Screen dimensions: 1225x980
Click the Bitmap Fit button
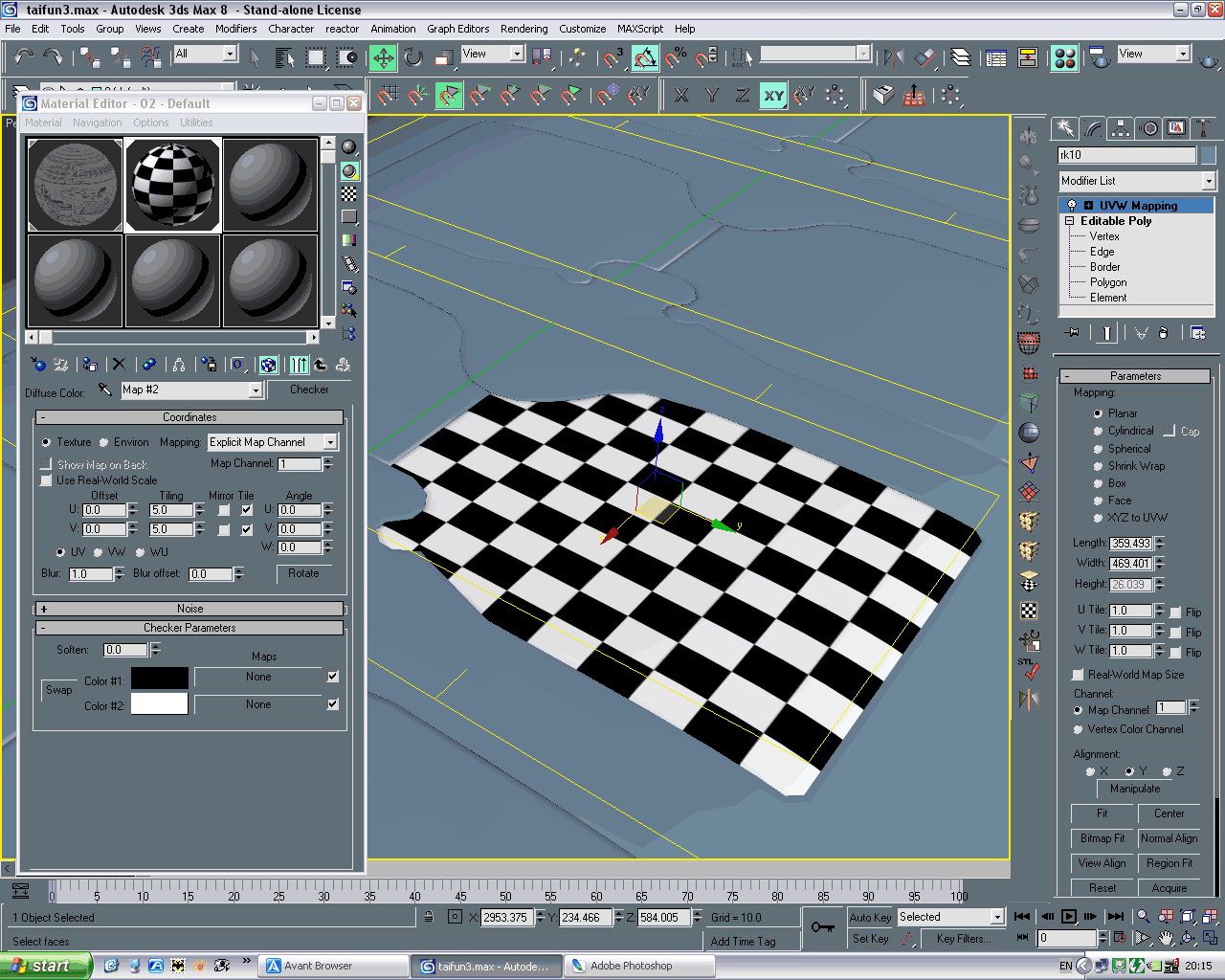coord(1102,838)
